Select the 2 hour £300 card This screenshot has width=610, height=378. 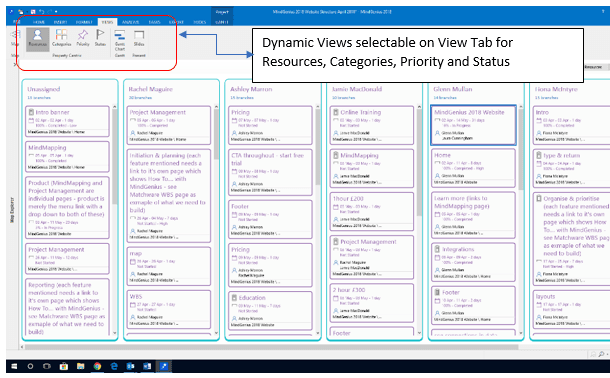372,303
